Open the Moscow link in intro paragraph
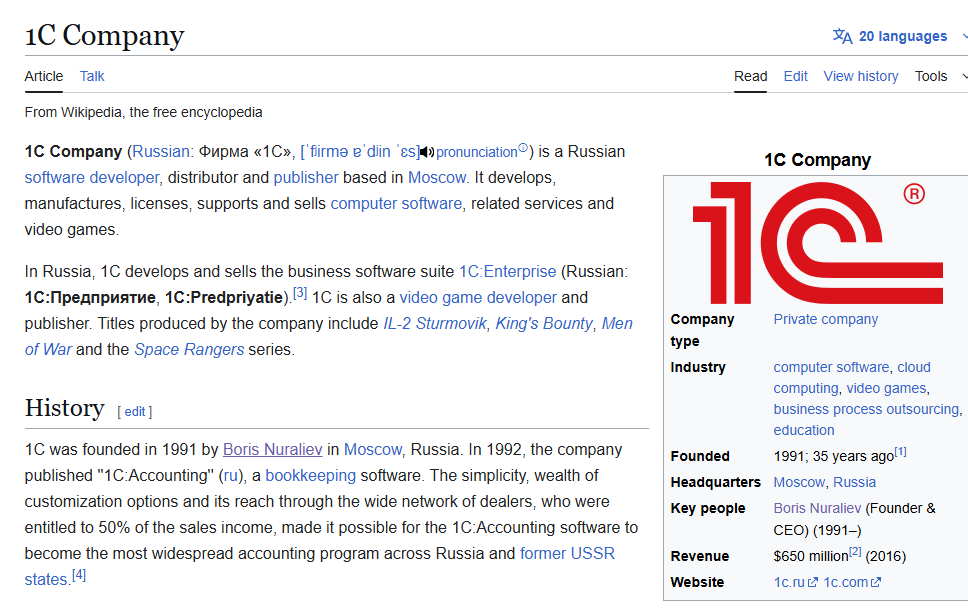This screenshot has width=968, height=608. pyautogui.click(x=436, y=178)
